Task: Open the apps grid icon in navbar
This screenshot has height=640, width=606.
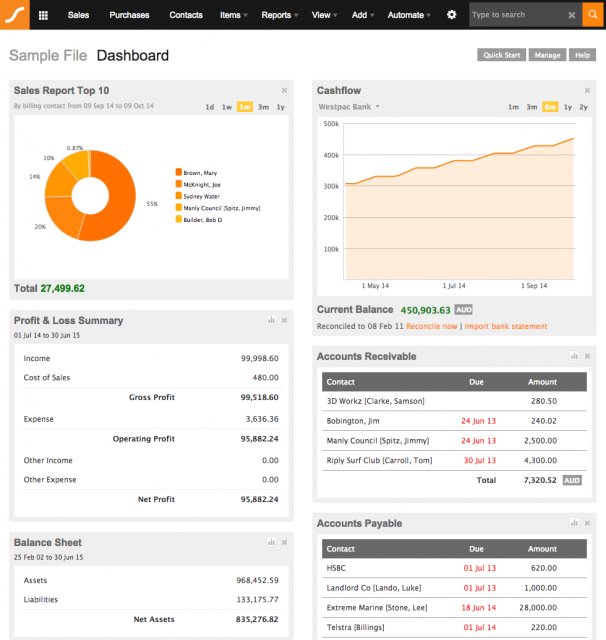Action: 43,15
